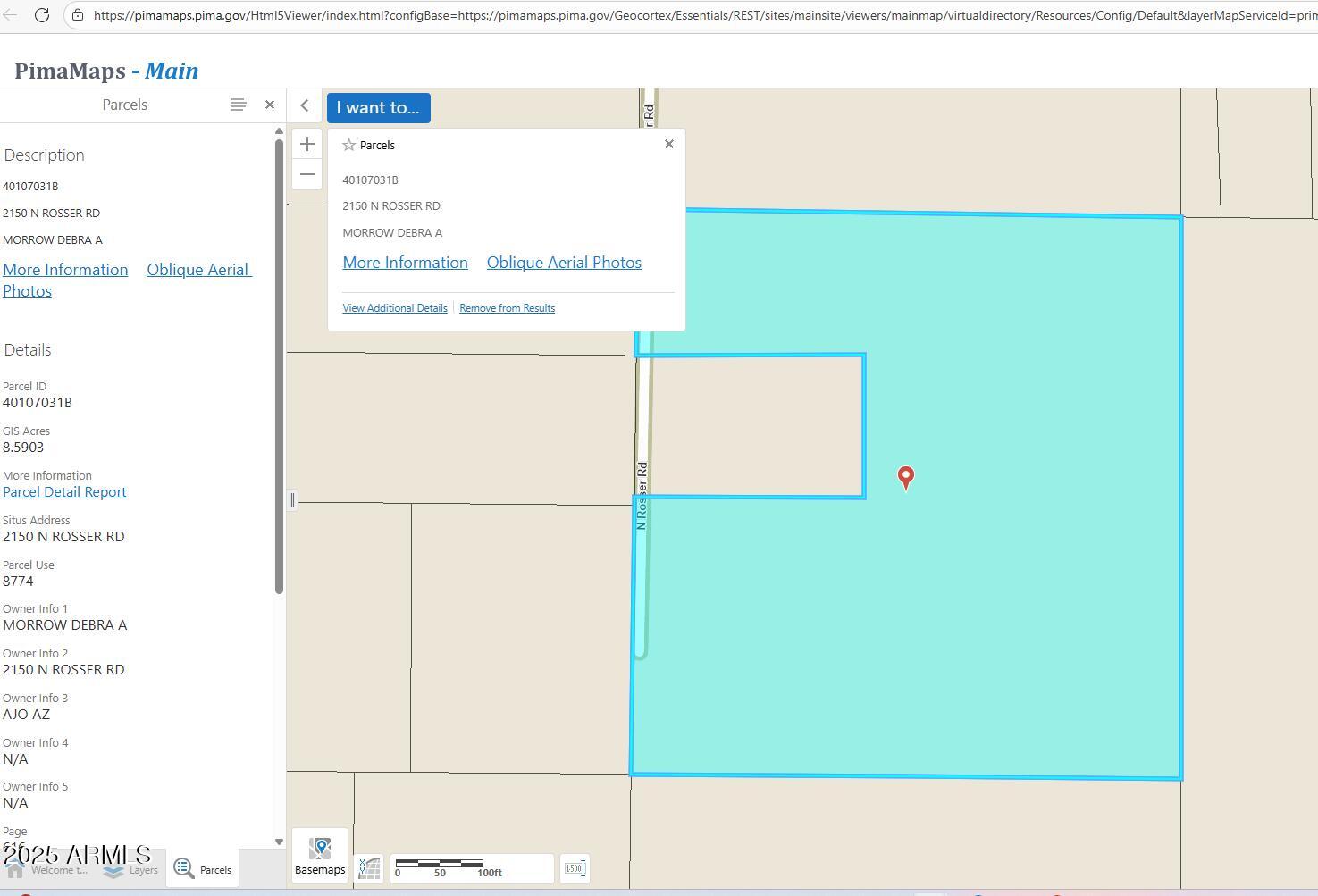Screen dimensions: 1318x896
Task: Star the Parcels result as favorite
Action: (x=349, y=145)
